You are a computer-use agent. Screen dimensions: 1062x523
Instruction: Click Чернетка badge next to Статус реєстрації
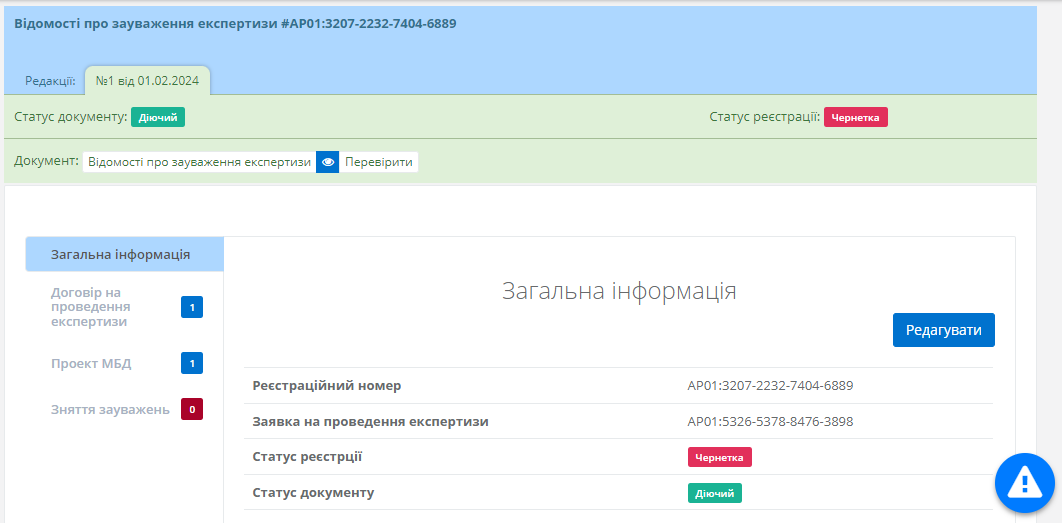click(x=856, y=118)
